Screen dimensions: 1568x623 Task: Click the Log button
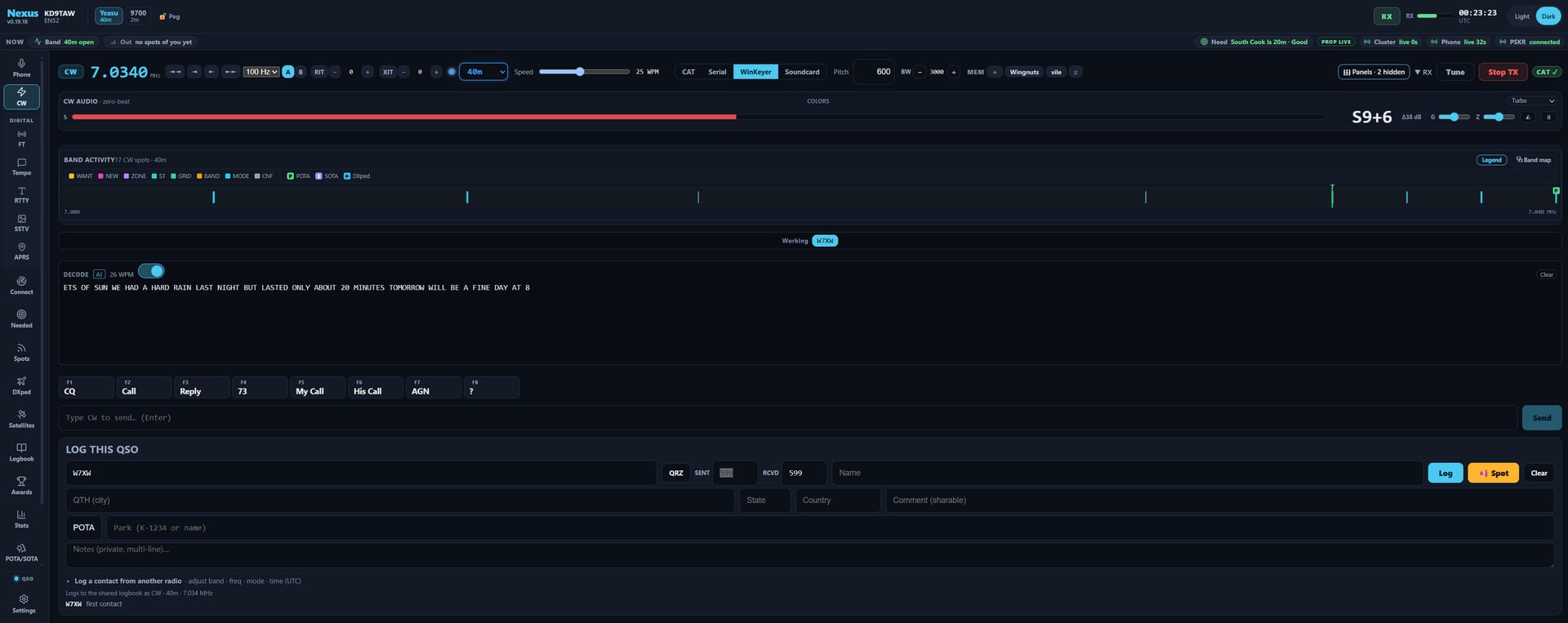click(1445, 473)
